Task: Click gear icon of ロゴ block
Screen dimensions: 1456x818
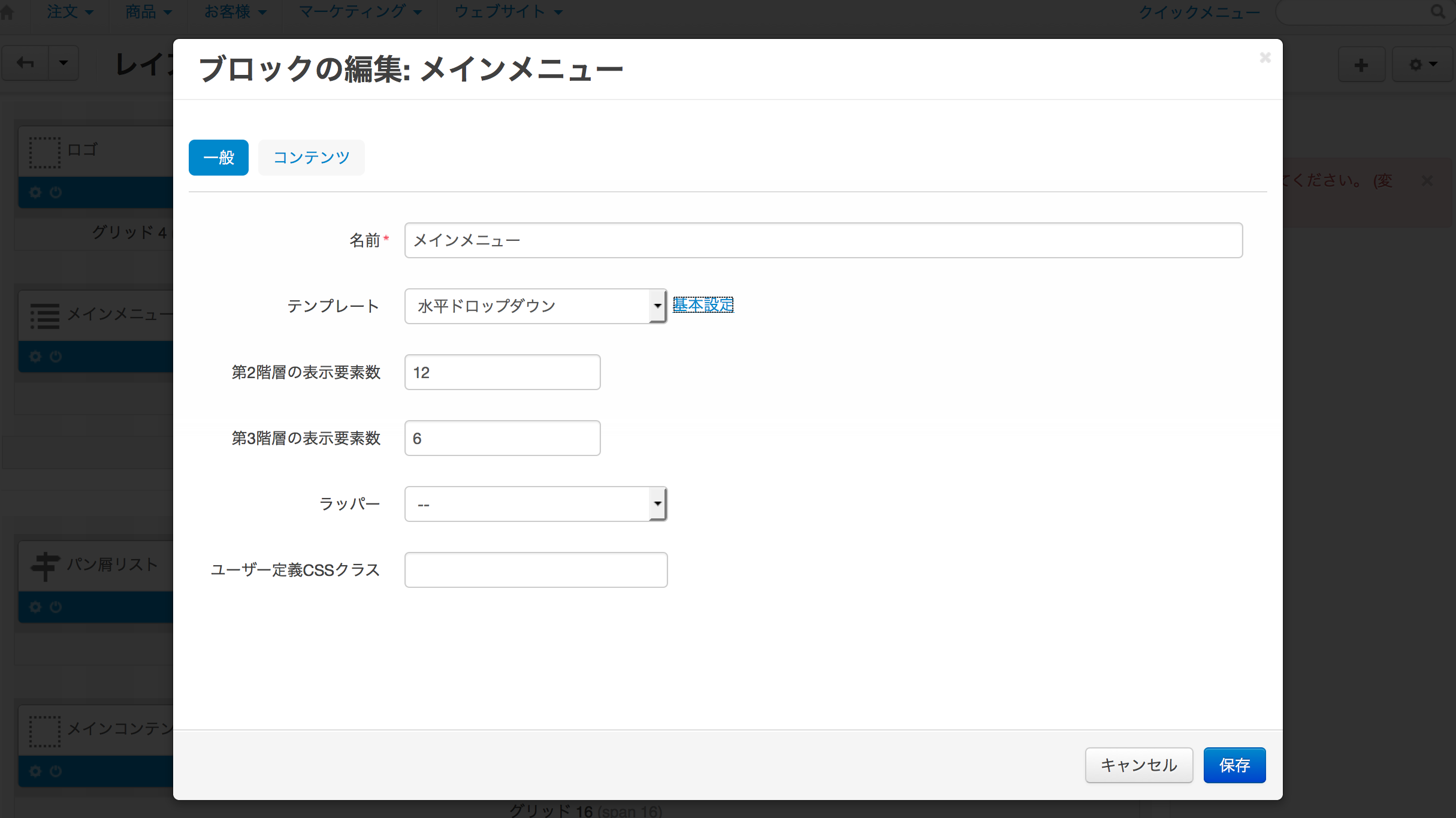Action: click(35, 192)
